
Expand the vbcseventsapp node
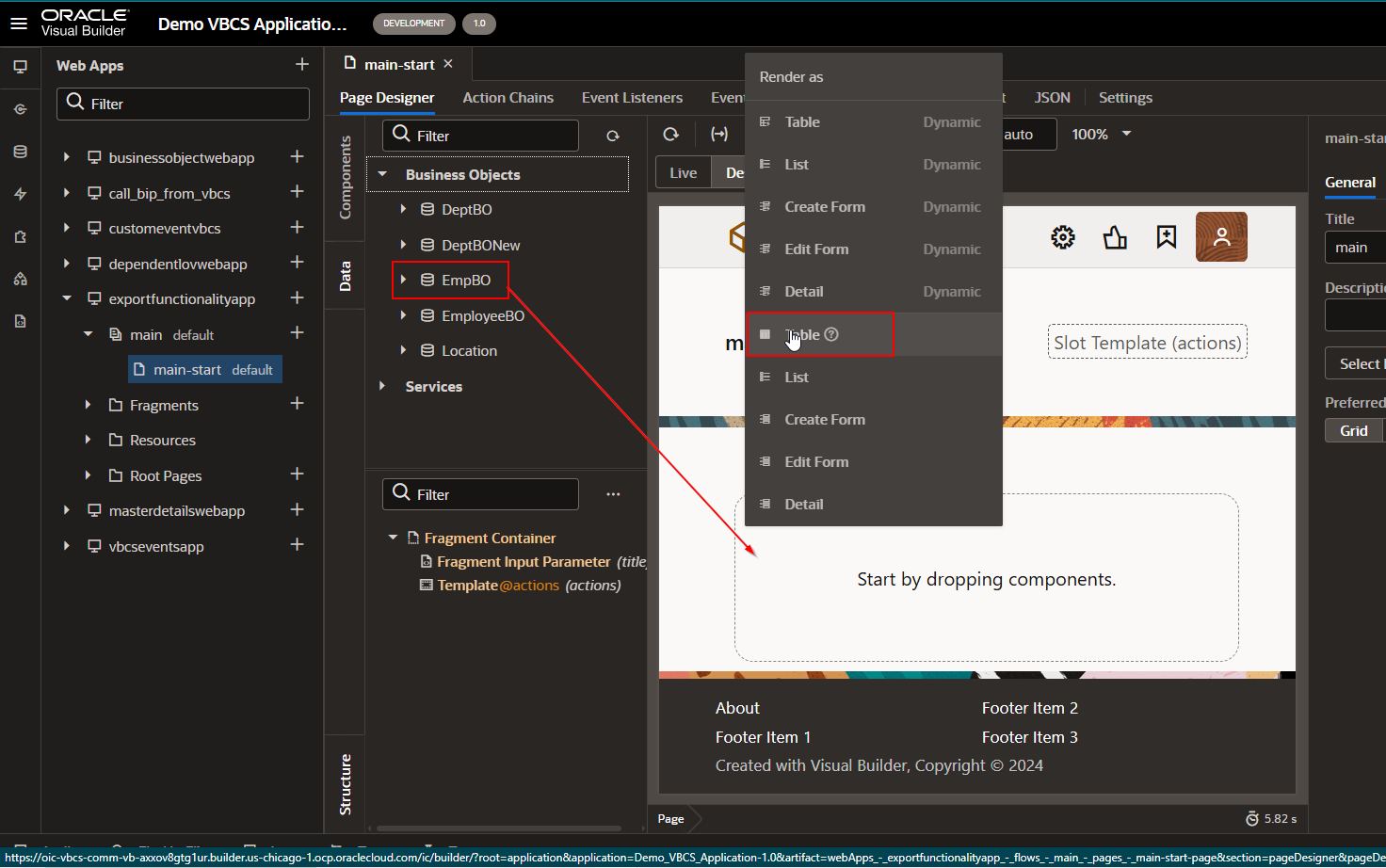[x=66, y=546]
